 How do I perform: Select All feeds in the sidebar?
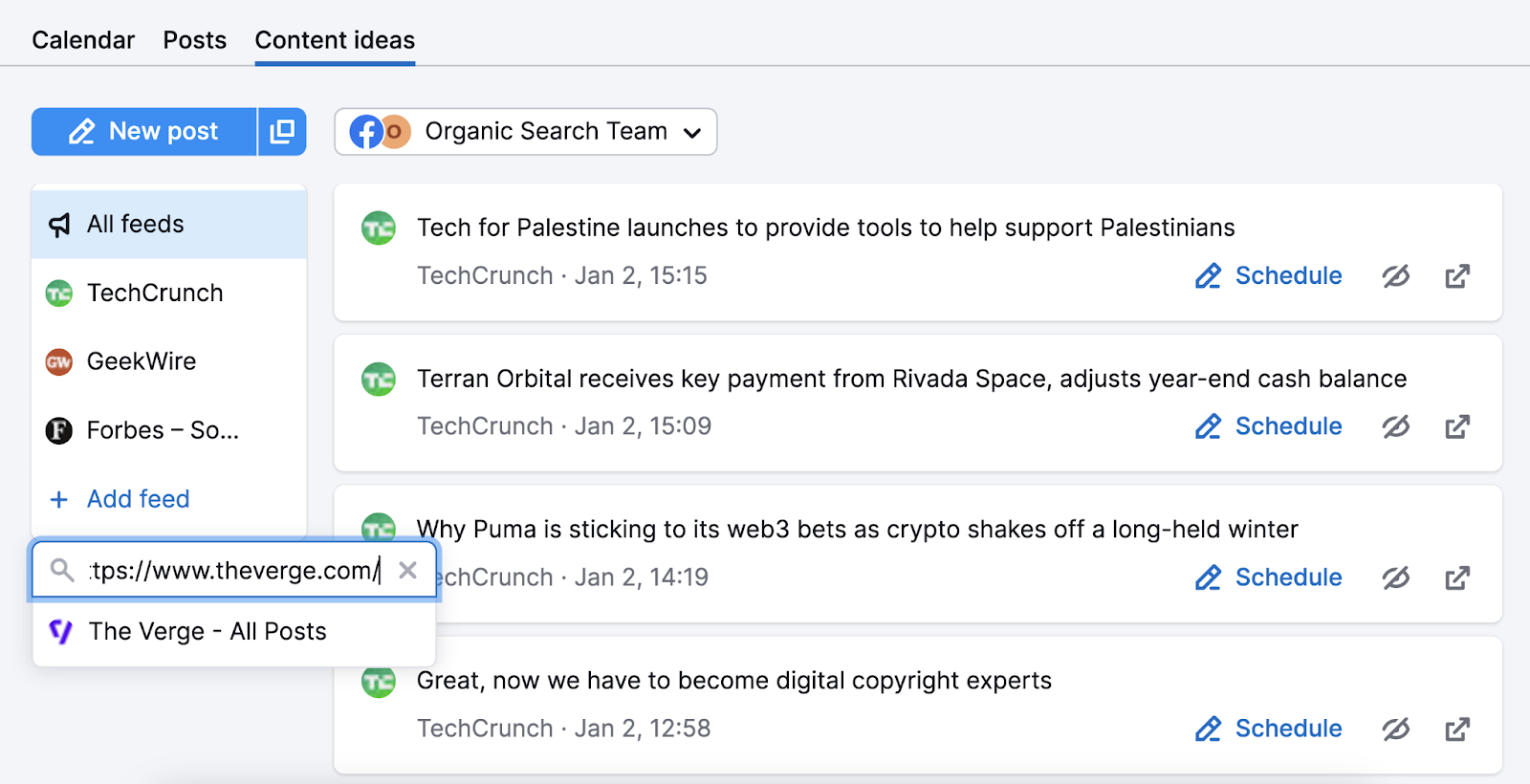[169, 224]
